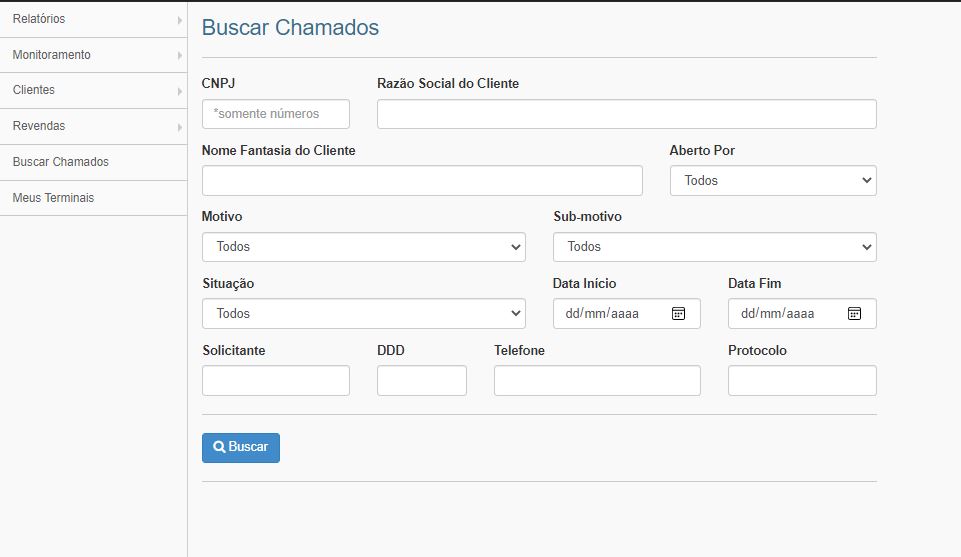
Task: Click into the DDD input box
Action: click(421, 380)
